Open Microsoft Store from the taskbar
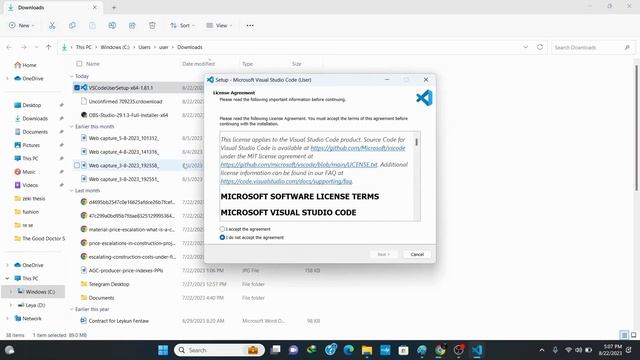The height and width of the screenshot is (360, 640). coord(403,350)
